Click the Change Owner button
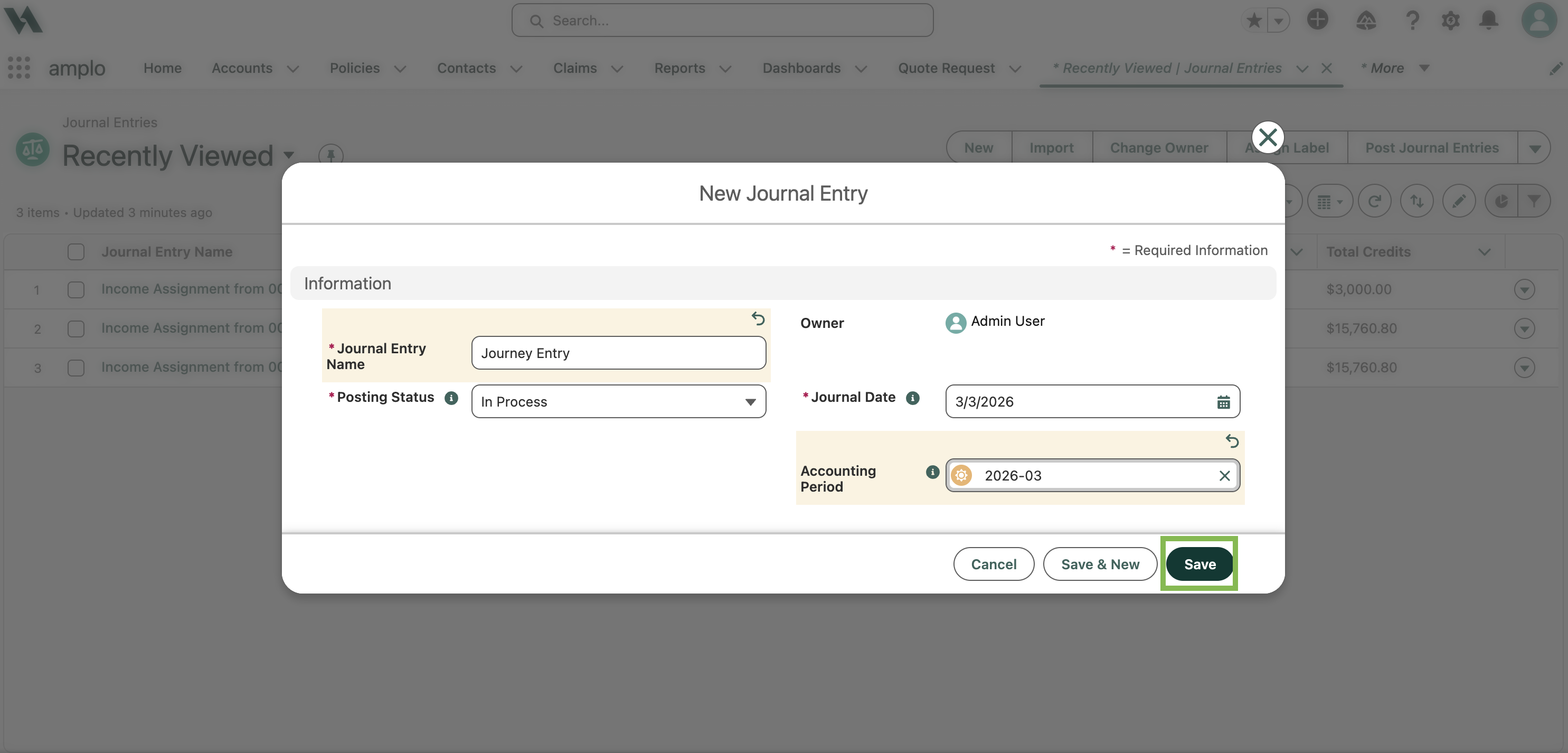The width and height of the screenshot is (1568, 753). [x=1159, y=148]
